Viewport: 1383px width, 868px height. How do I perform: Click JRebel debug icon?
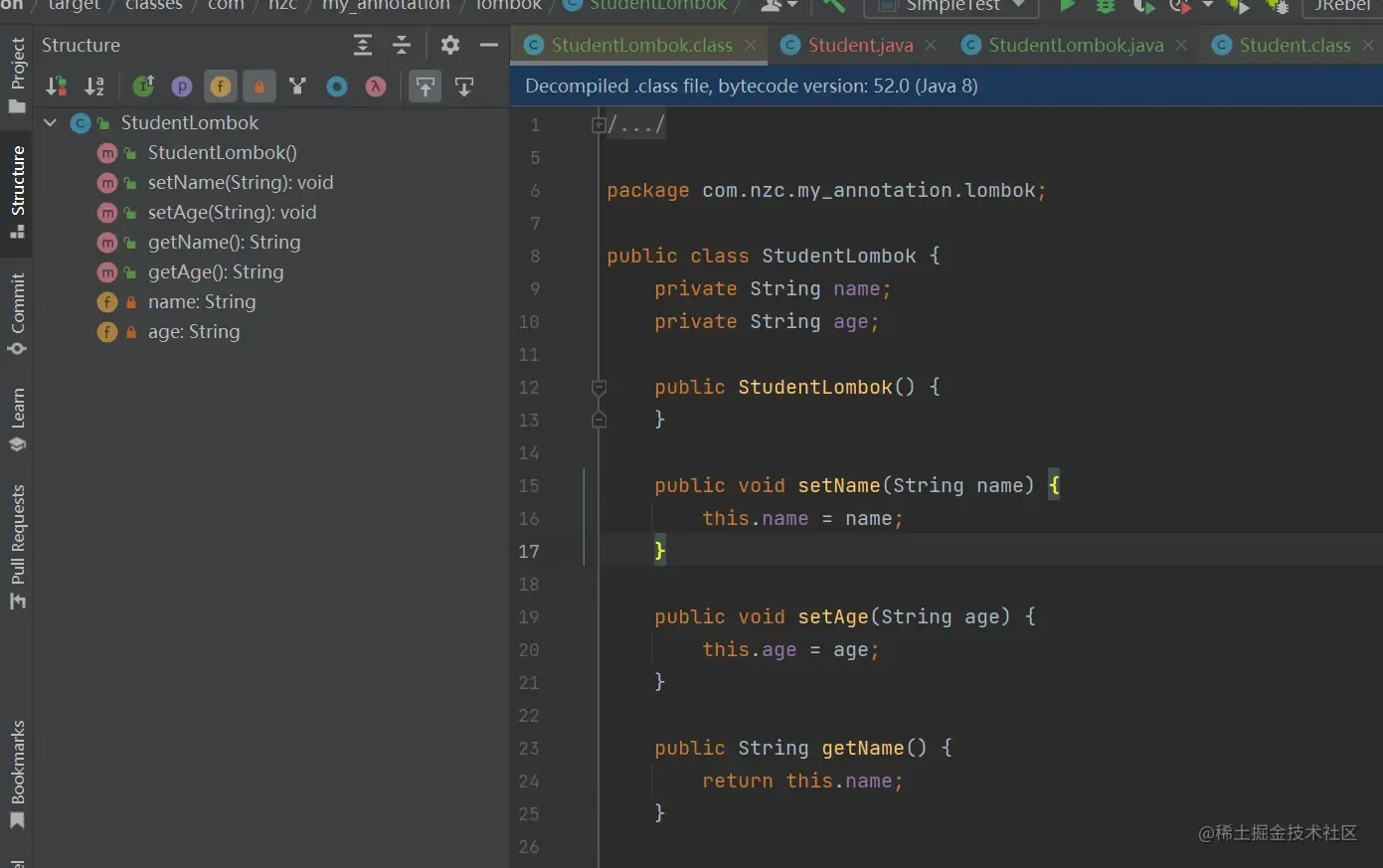pos(1278,6)
